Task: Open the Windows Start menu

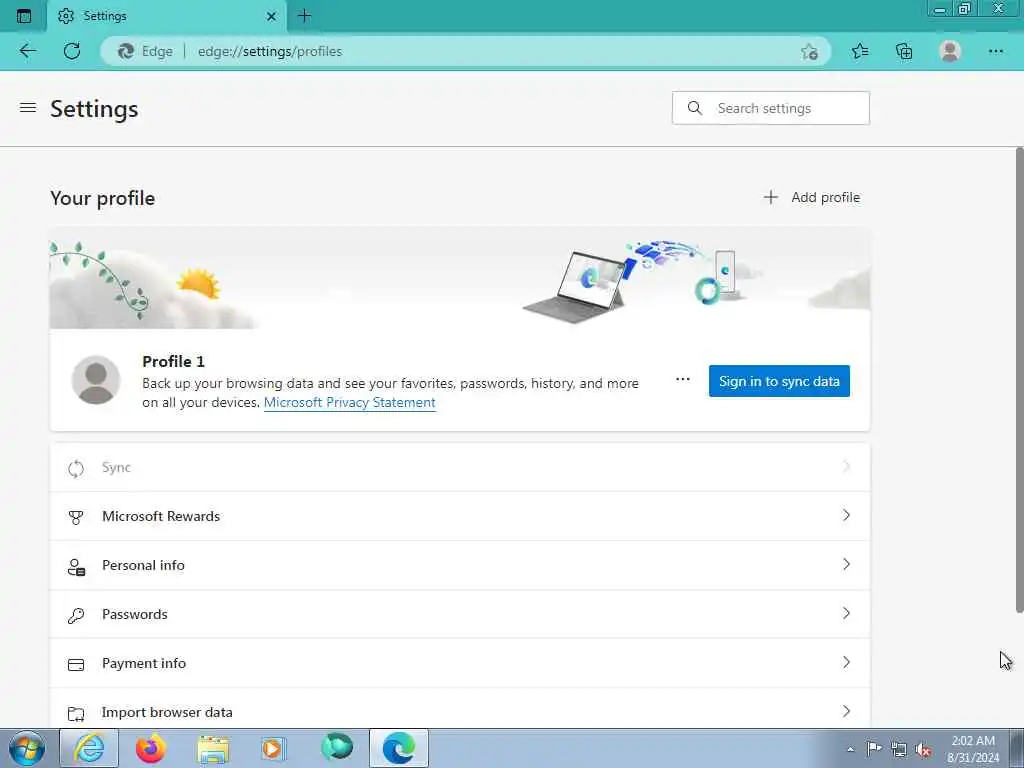Action: (27, 748)
